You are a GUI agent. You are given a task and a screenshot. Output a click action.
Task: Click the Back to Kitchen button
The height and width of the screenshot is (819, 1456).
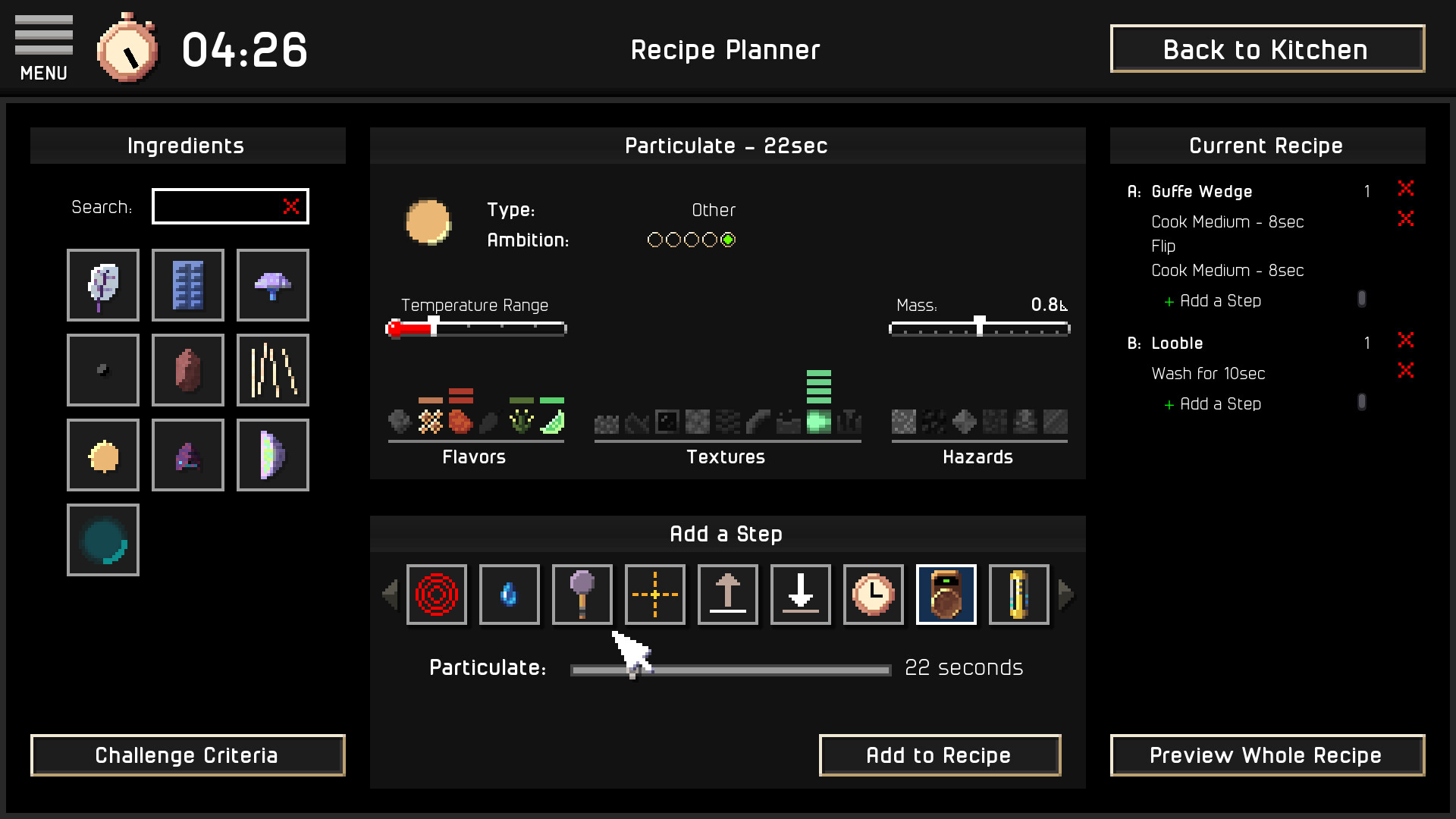click(1267, 49)
